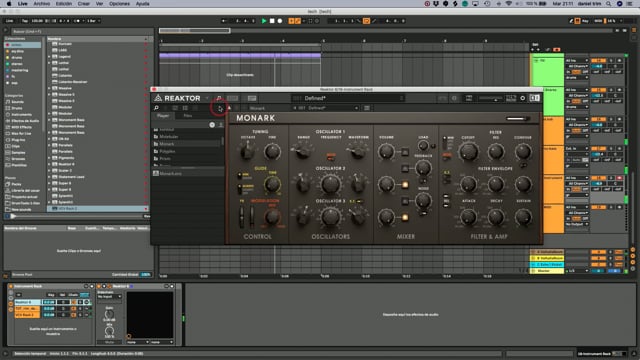
Task: Toggle Monark mixer Feedback on button
Action: point(405,168)
